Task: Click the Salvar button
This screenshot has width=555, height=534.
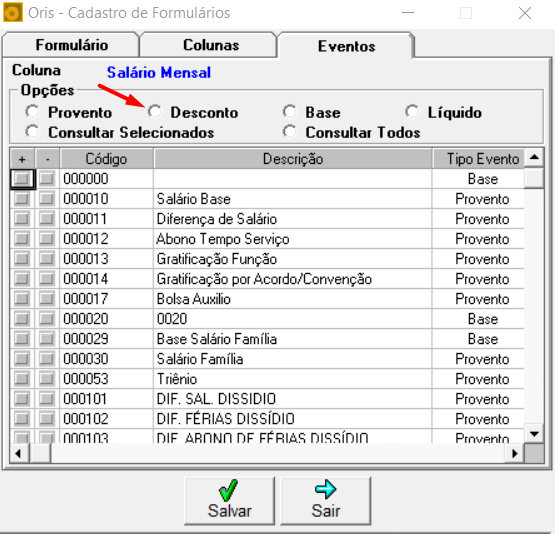Action: [x=229, y=501]
